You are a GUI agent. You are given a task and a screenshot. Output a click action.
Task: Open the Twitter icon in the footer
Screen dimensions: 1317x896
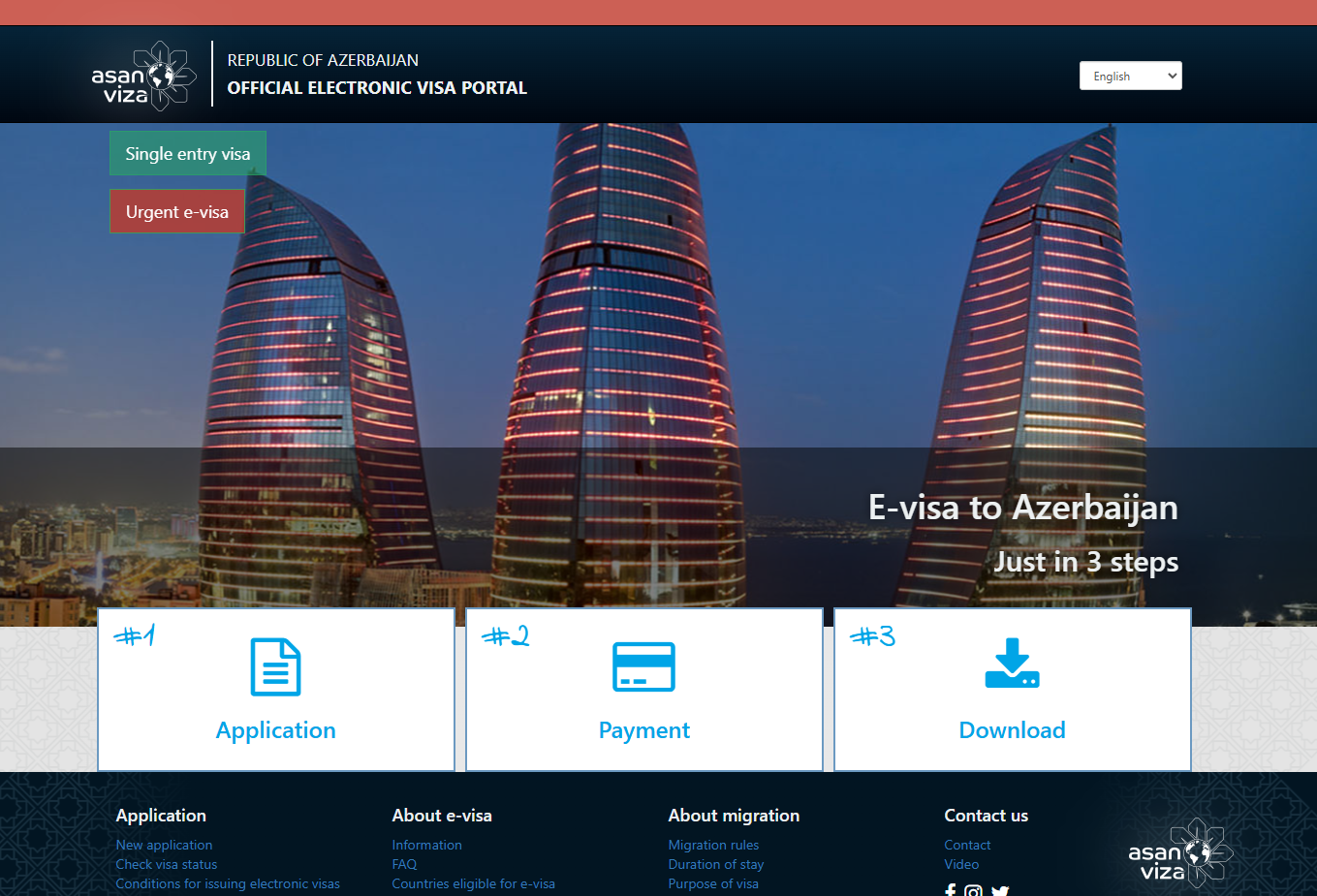click(999, 890)
